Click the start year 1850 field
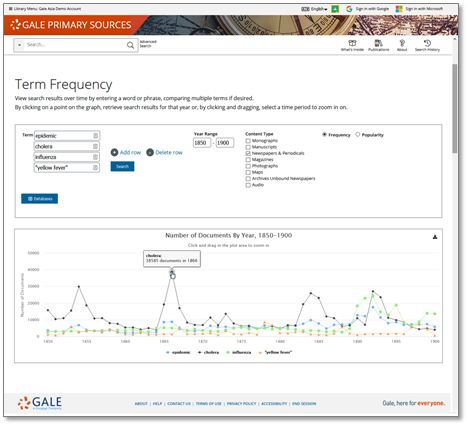This screenshot has width=468, height=426. tap(202, 143)
